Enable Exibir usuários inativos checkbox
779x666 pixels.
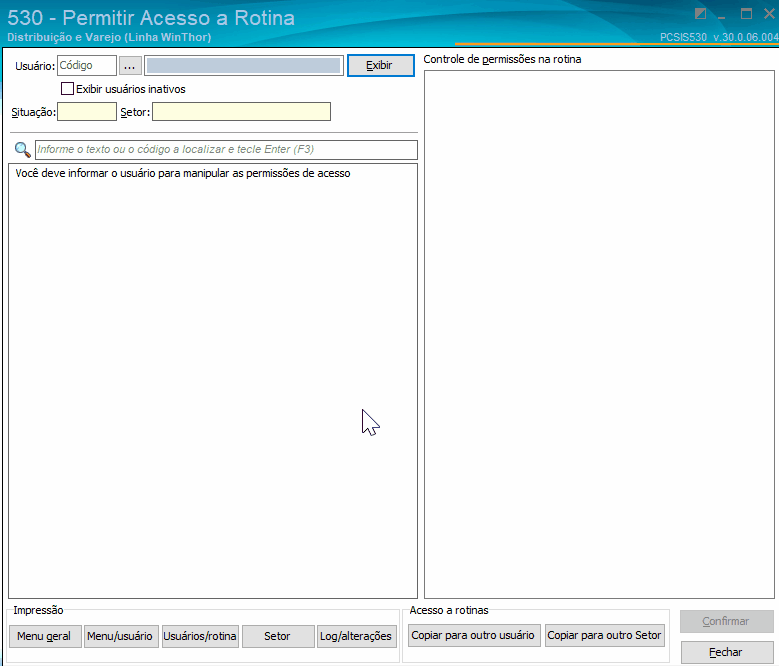[x=67, y=89]
